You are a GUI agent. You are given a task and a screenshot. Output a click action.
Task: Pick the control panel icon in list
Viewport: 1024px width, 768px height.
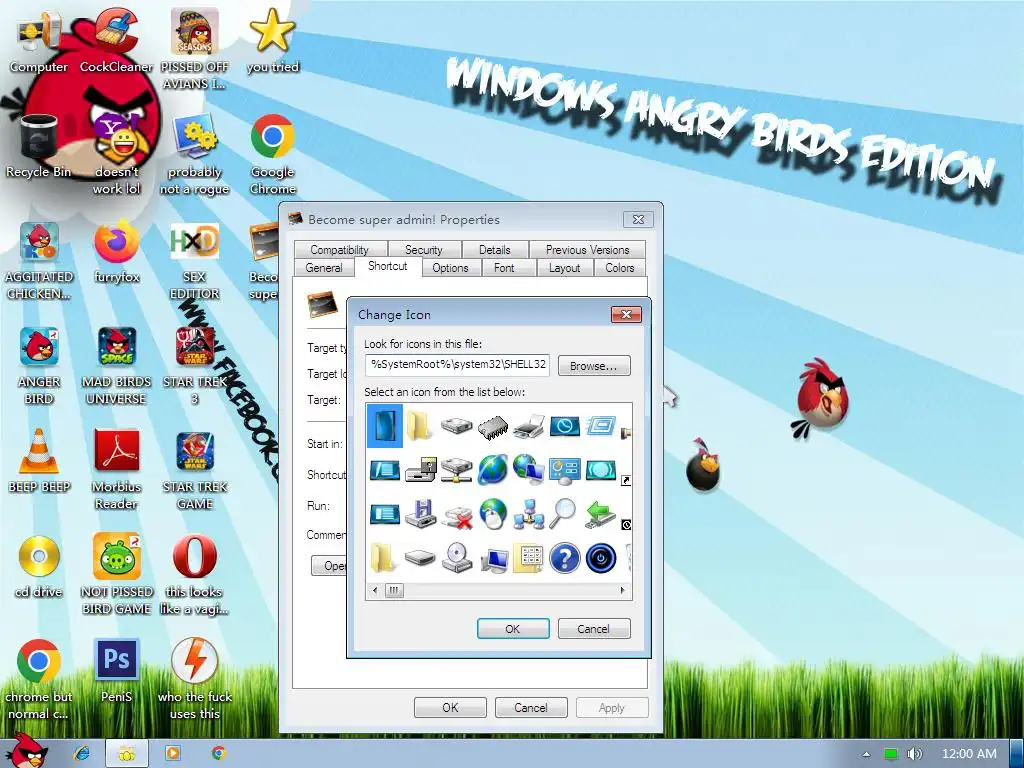pos(565,470)
